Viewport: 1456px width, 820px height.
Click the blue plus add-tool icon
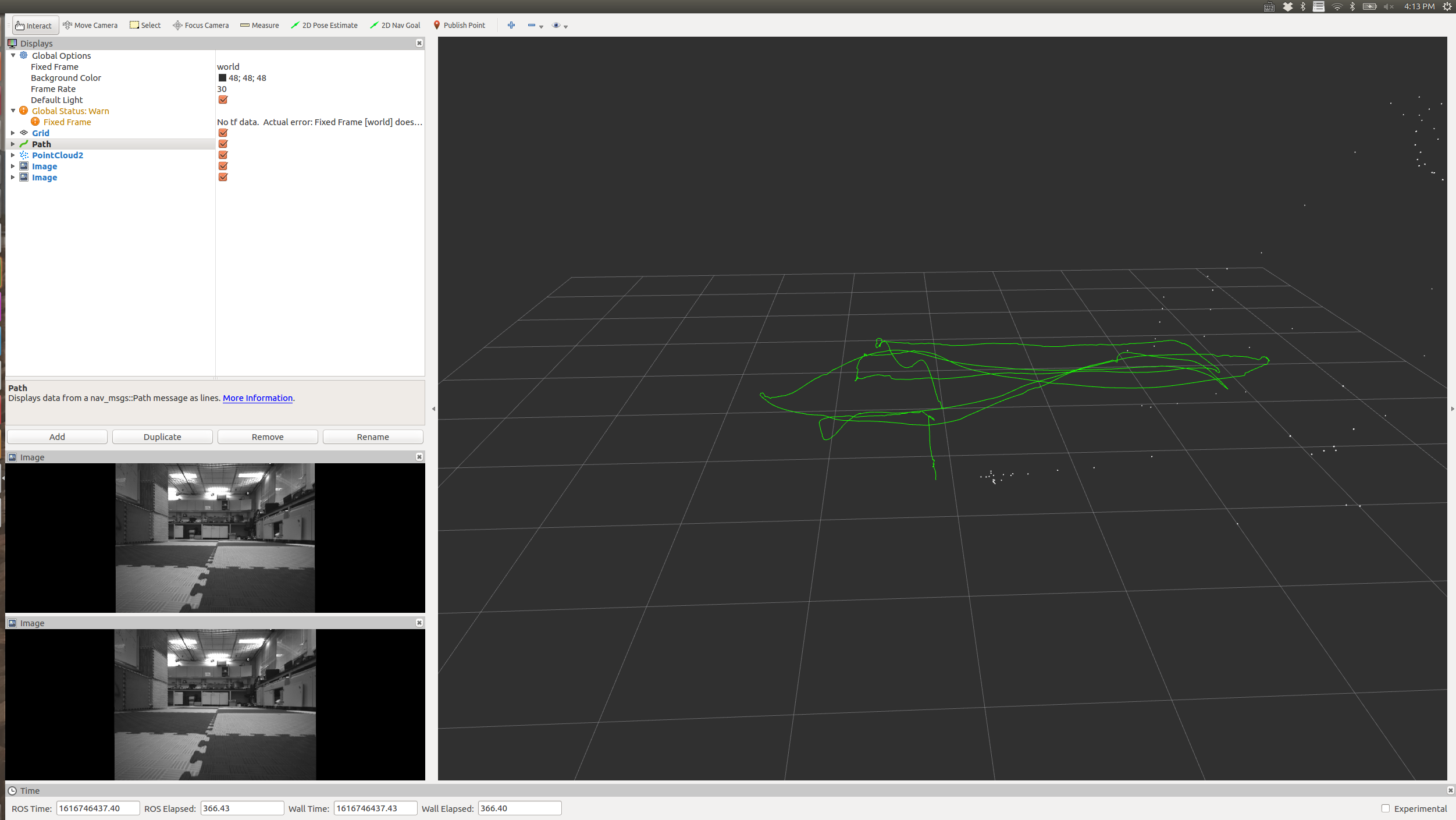(511, 25)
